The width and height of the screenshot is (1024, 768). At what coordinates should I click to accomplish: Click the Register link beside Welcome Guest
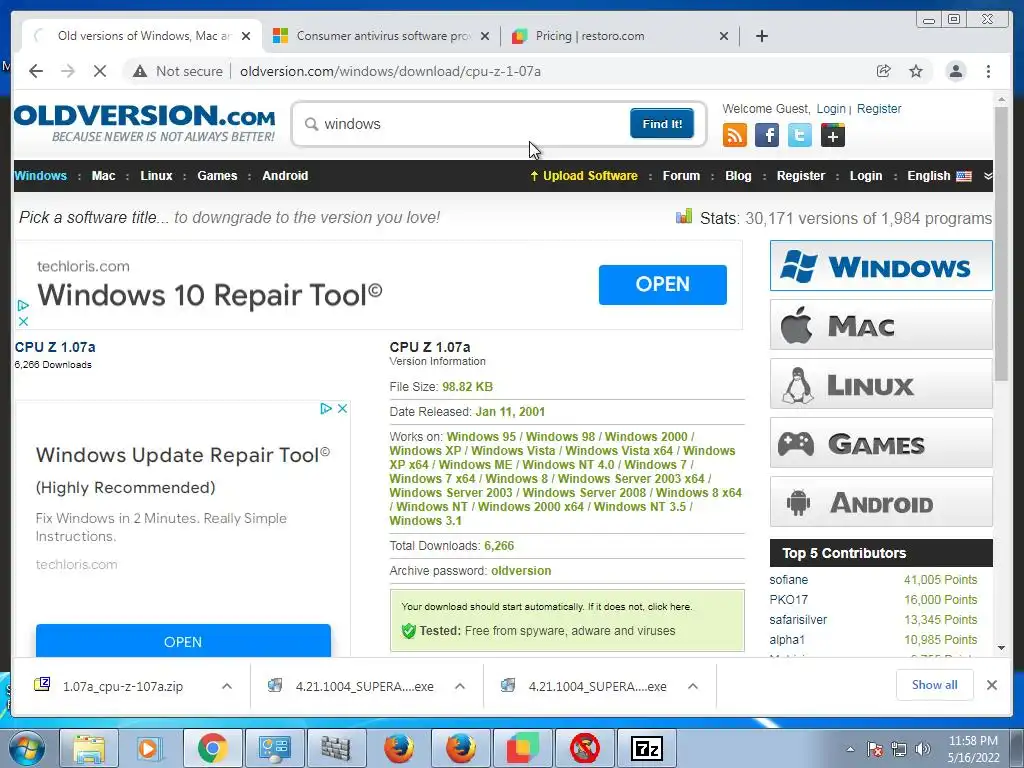[878, 108]
